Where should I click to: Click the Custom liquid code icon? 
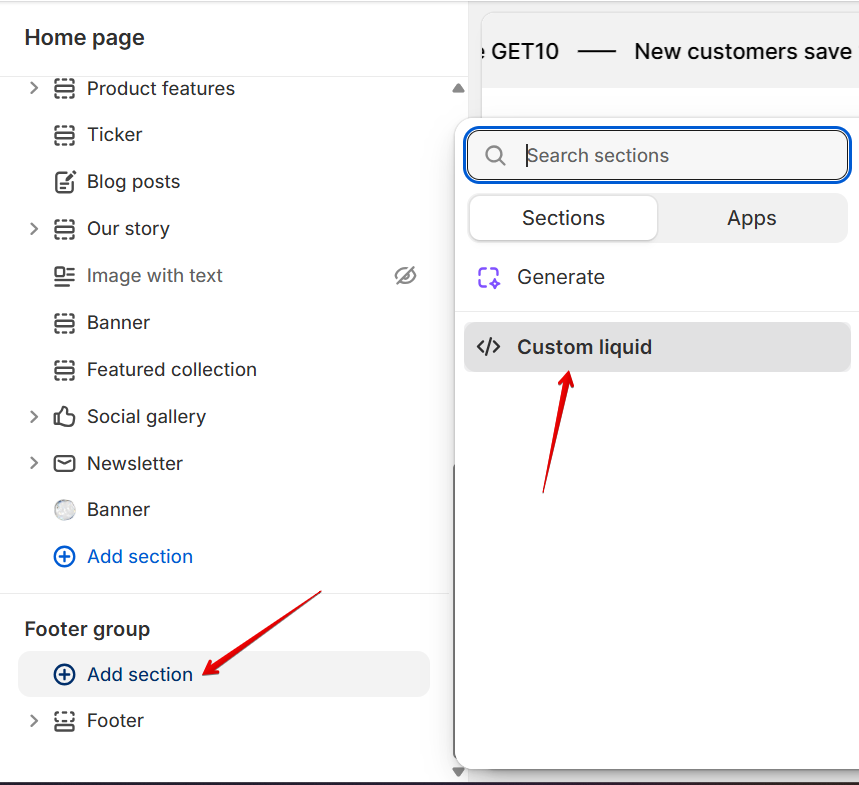click(488, 347)
